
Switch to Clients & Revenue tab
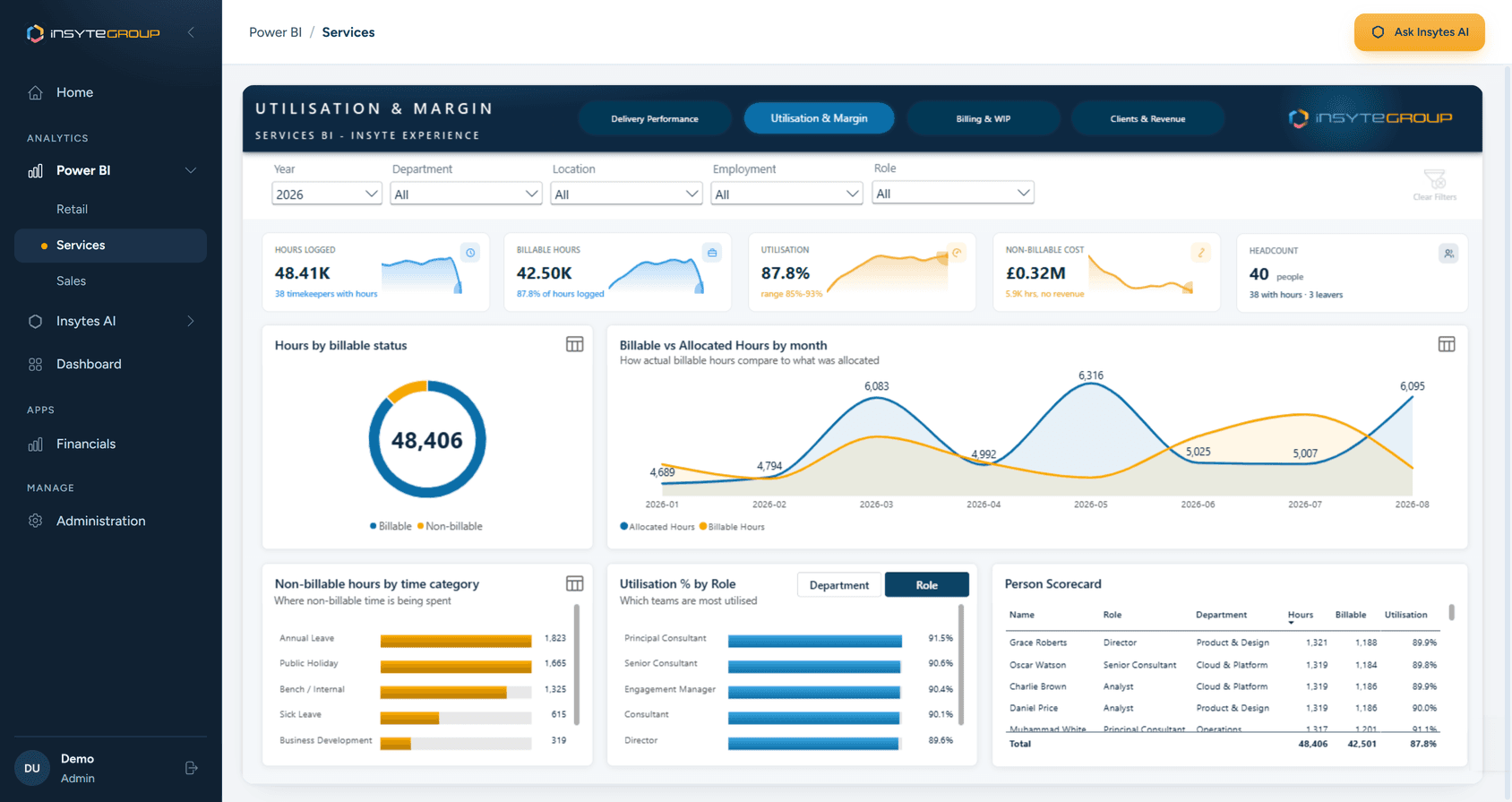coord(1147,118)
